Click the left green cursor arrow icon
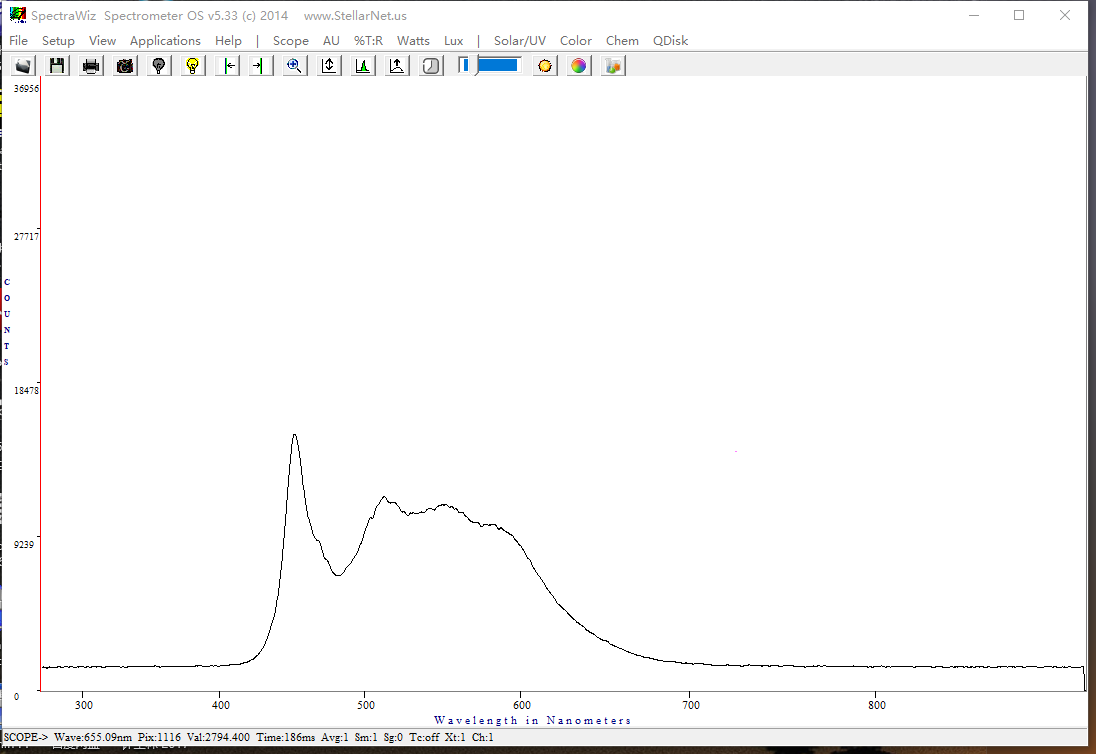The image size is (1096, 754). coord(228,66)
